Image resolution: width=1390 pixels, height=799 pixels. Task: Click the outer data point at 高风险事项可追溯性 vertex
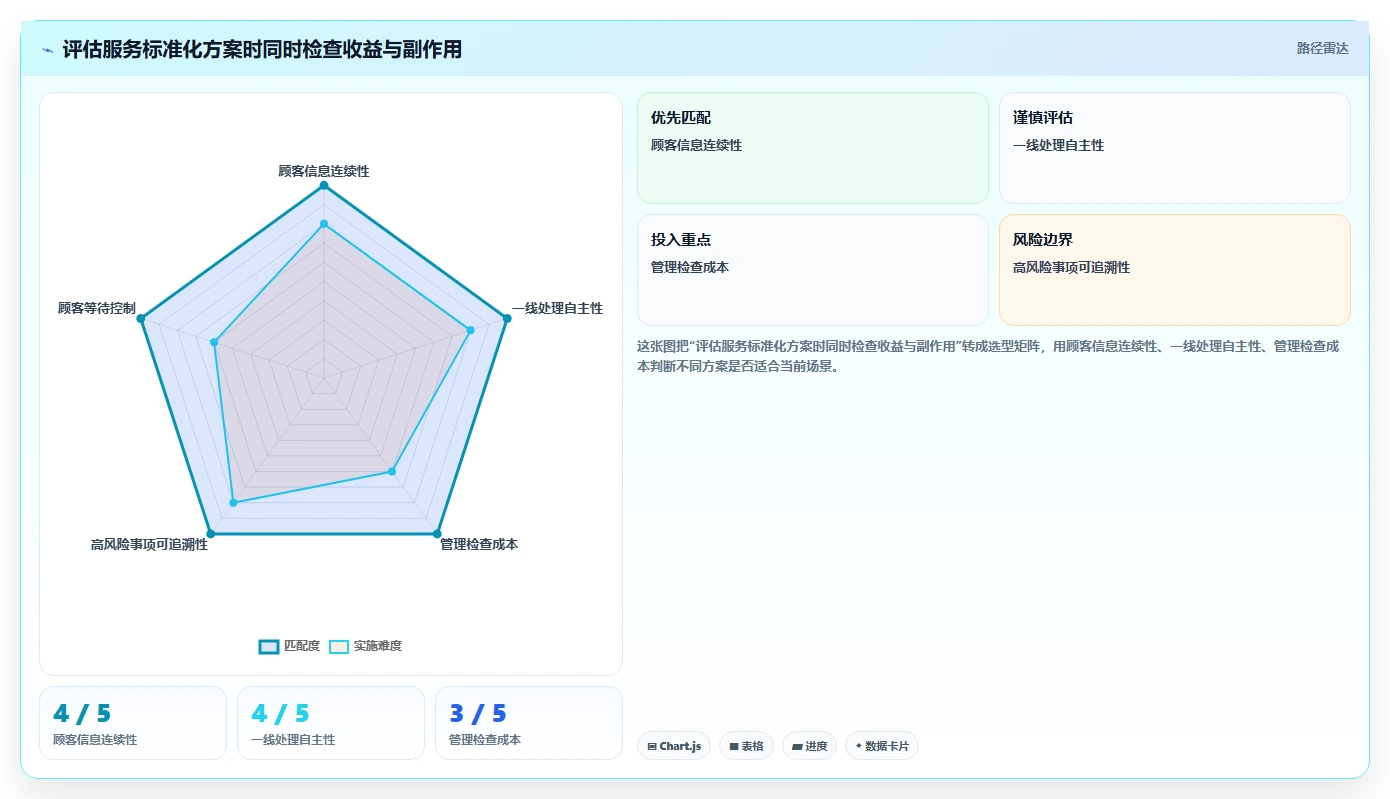[x=210, y=534]
